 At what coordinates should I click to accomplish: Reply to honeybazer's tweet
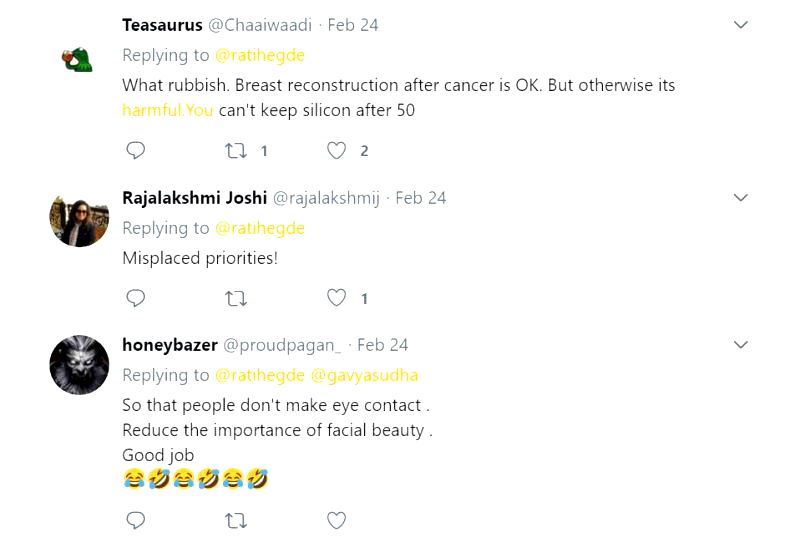tap(136, 520)
